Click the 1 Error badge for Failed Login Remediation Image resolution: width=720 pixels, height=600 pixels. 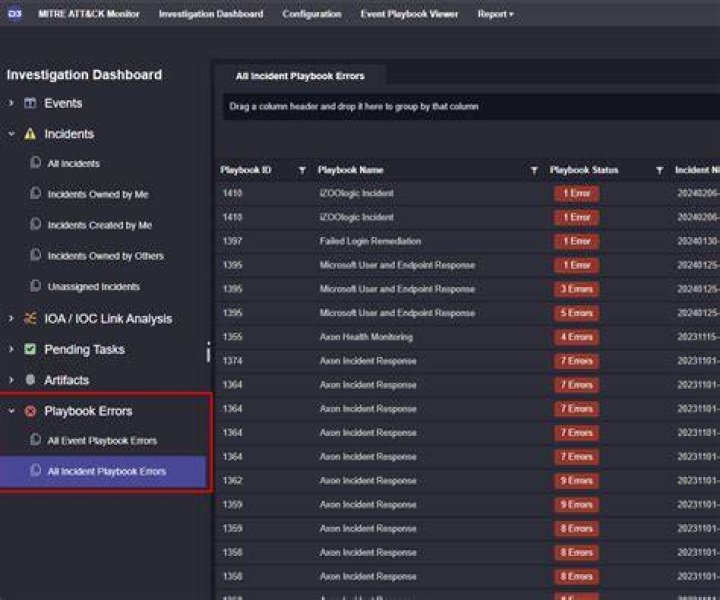click(576, 241)
